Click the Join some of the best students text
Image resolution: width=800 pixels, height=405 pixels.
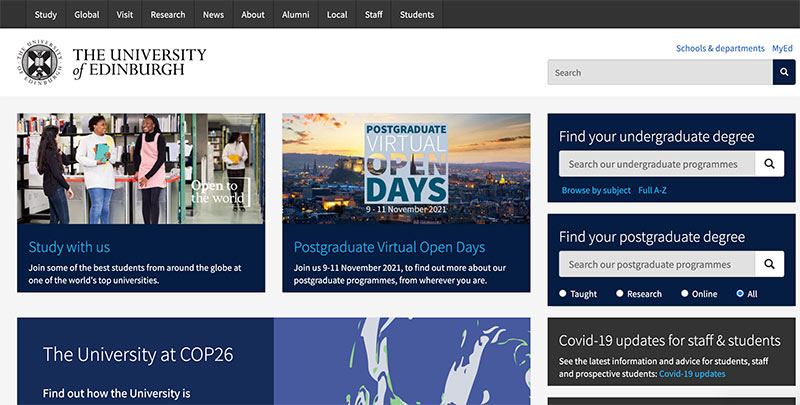pyautogui.click(x=135, y=274)
